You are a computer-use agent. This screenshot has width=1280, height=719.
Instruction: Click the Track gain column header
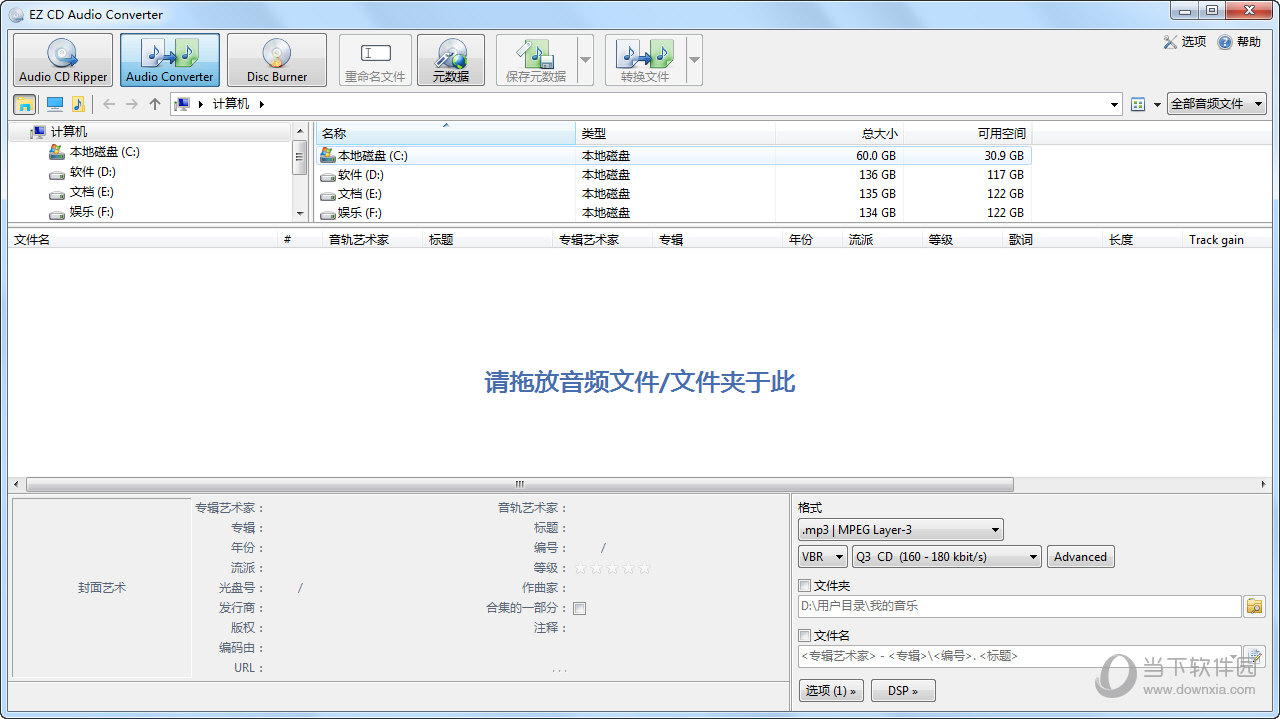click(1226, 240)
